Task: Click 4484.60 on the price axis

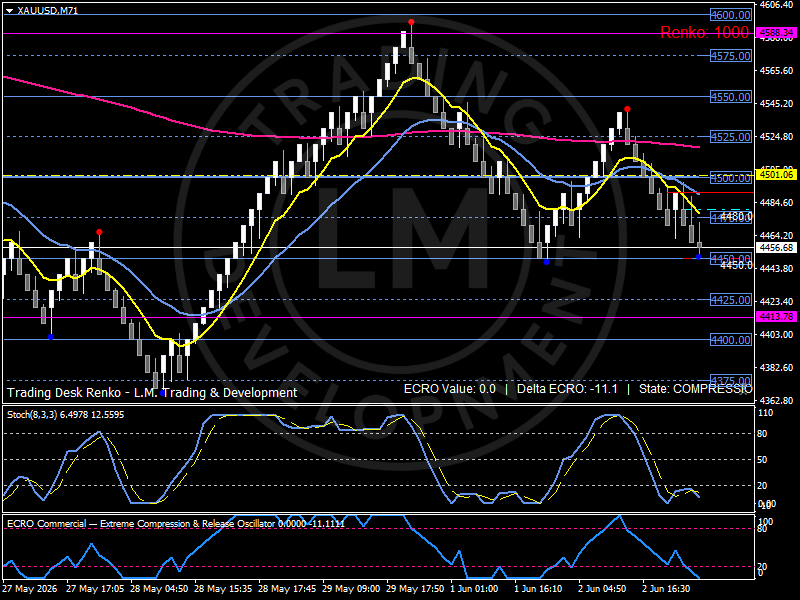Action: pyautogui.click(x=777, y=203)
